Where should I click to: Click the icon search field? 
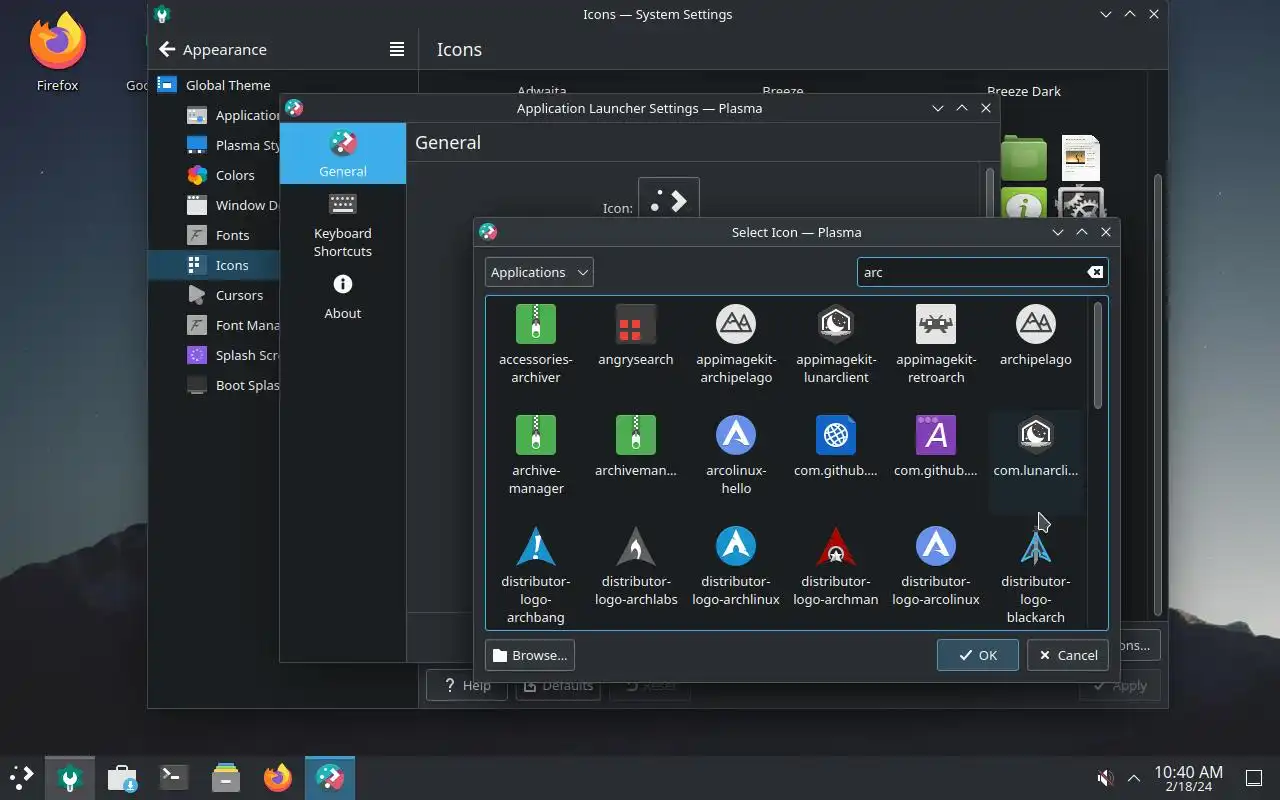[982, 272]
